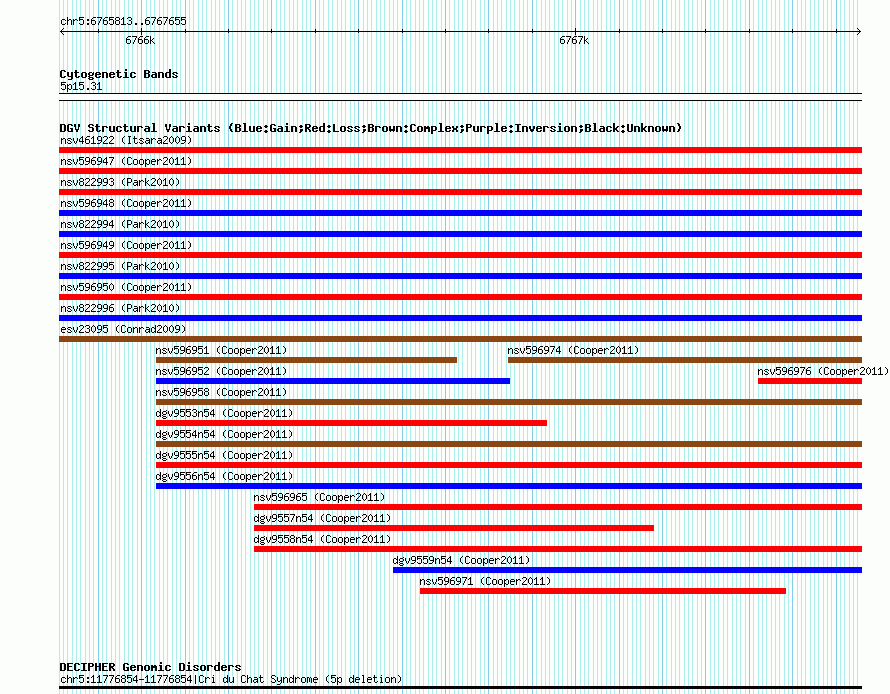The width and height of the screenshot is (890, 694).
Task: Open dgv9559n54 (Cooper2011) label
Action: [461, 560]
